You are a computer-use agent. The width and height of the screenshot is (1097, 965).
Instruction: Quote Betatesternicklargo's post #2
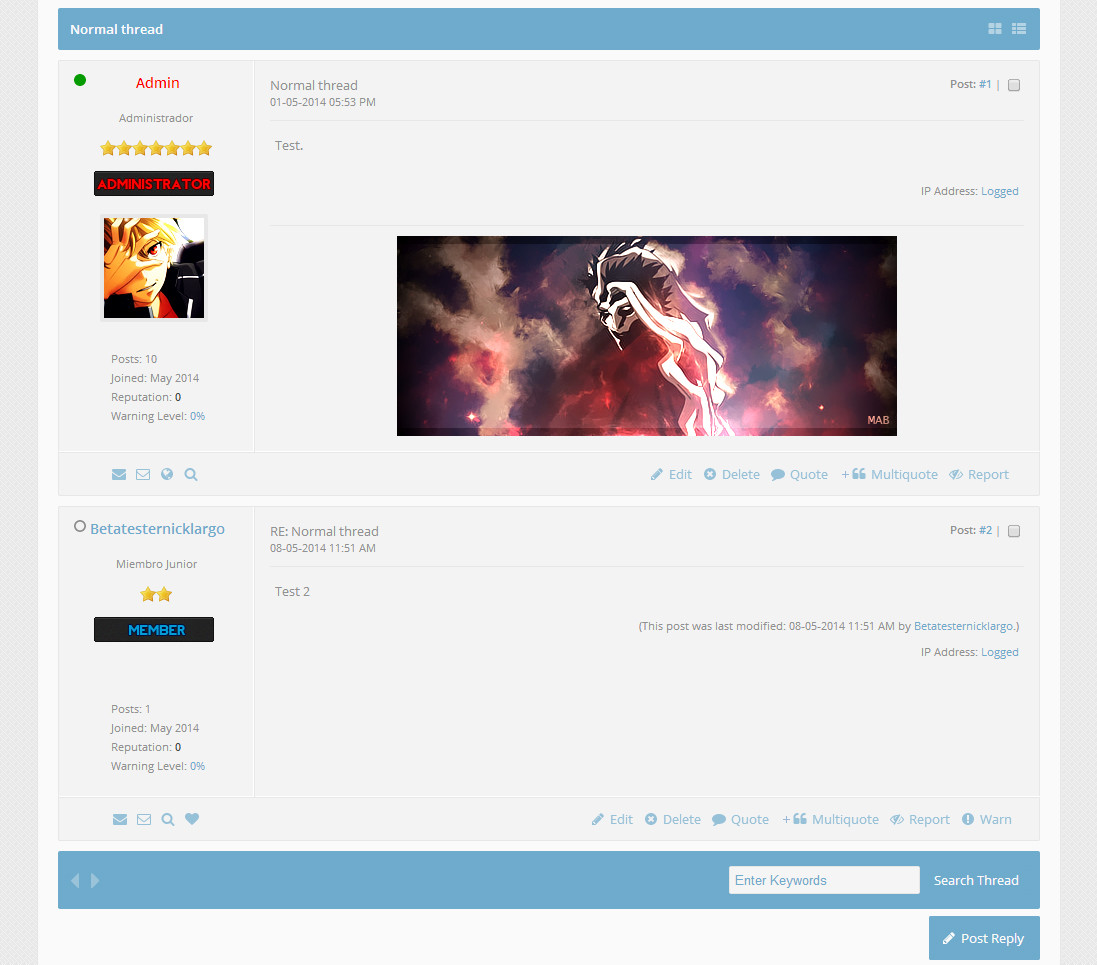[x=740, y=819]
